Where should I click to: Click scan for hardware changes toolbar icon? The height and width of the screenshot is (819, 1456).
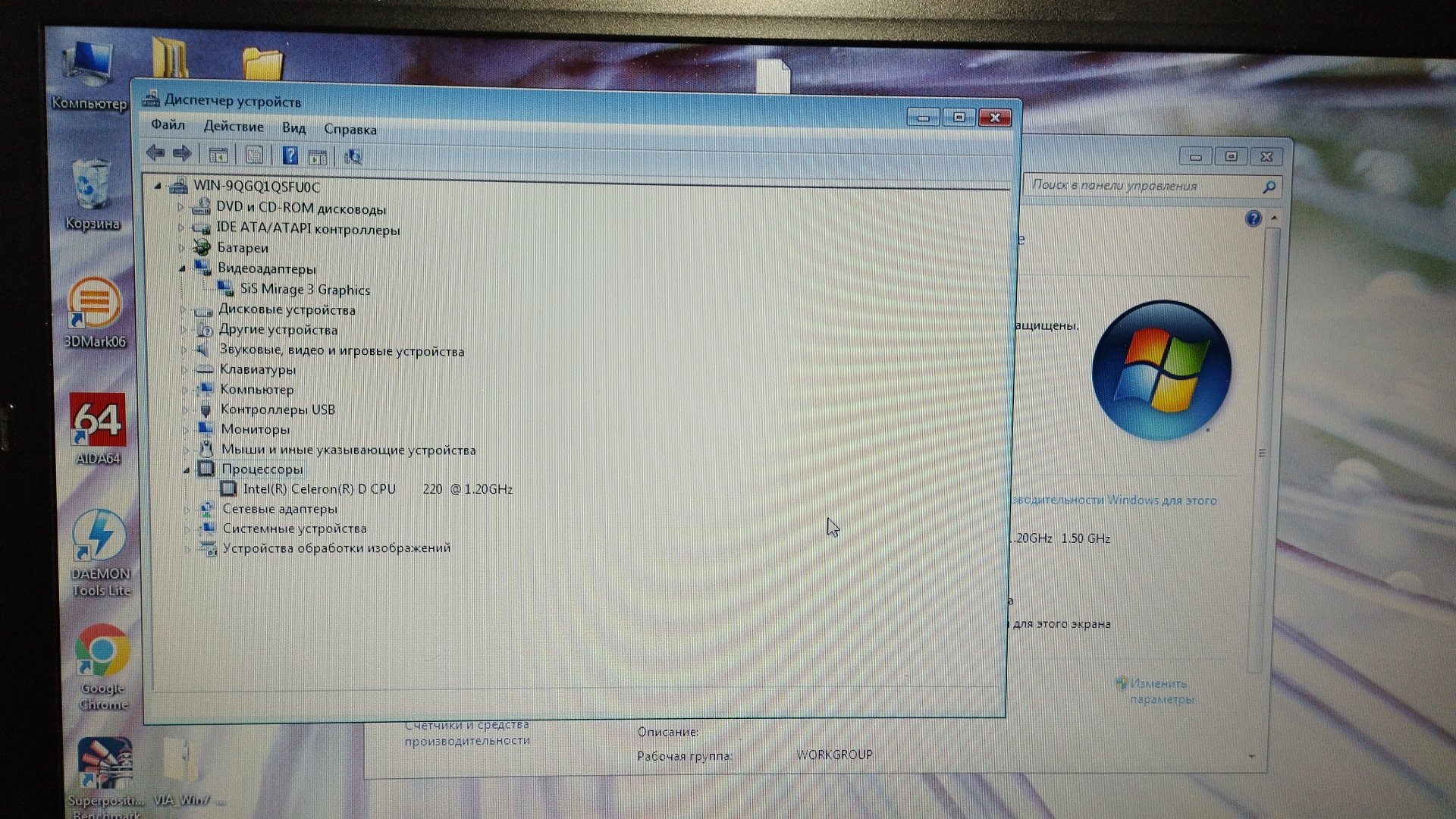click(353, 156)
